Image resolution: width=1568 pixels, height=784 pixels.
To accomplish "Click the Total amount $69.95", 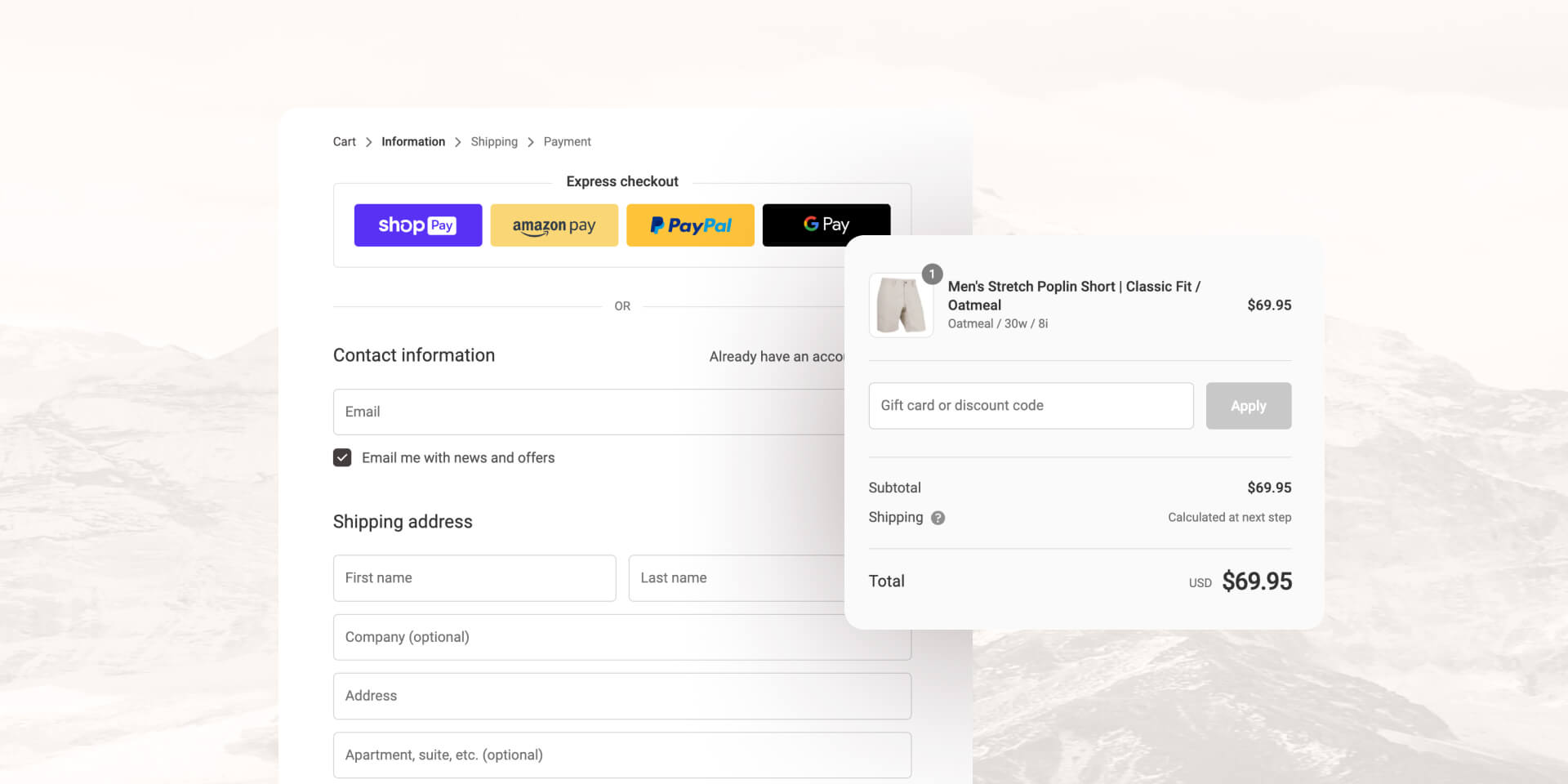I will (x=1257, y=581).
